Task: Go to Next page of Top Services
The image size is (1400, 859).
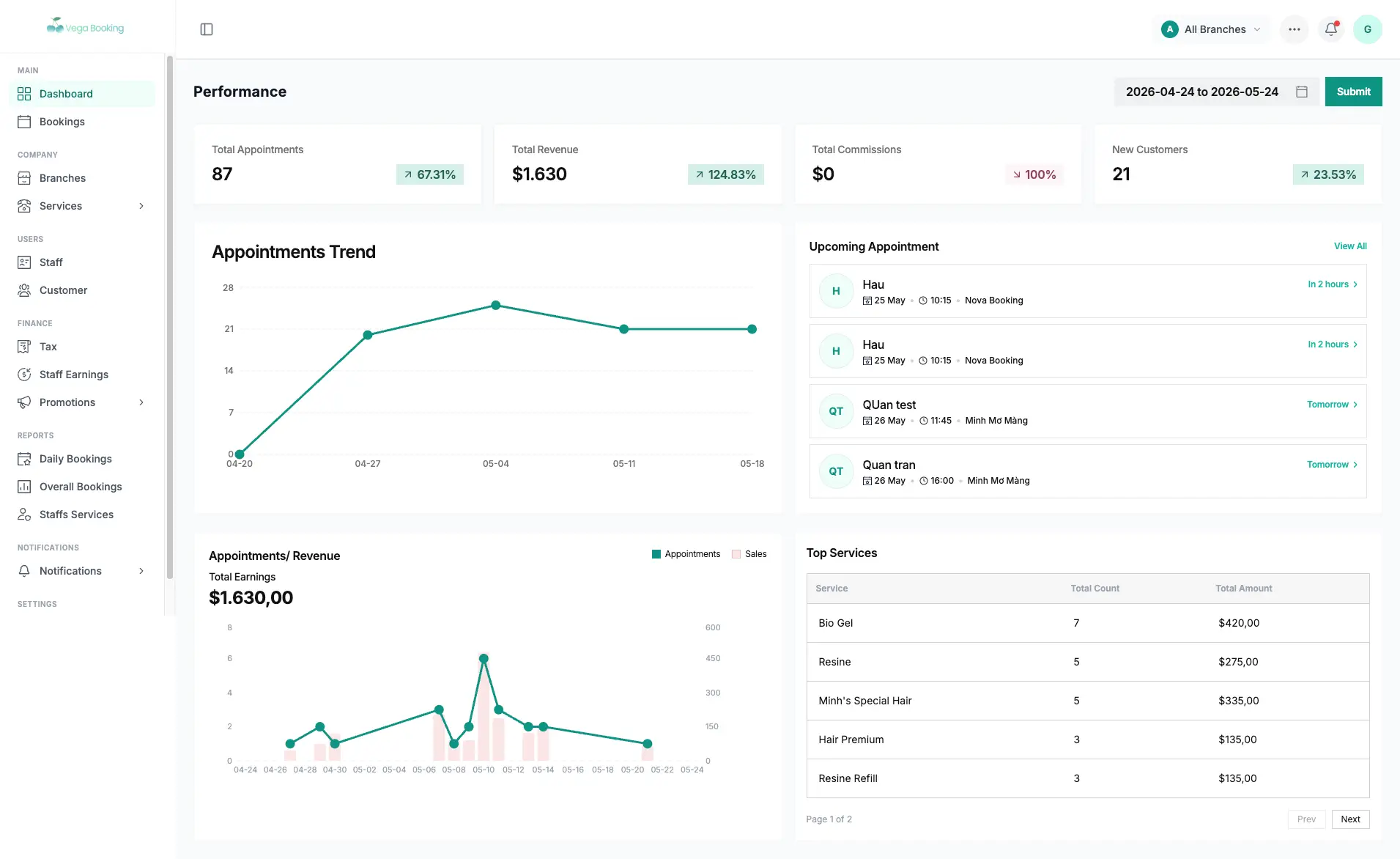Action: [x=1350, y=819]
